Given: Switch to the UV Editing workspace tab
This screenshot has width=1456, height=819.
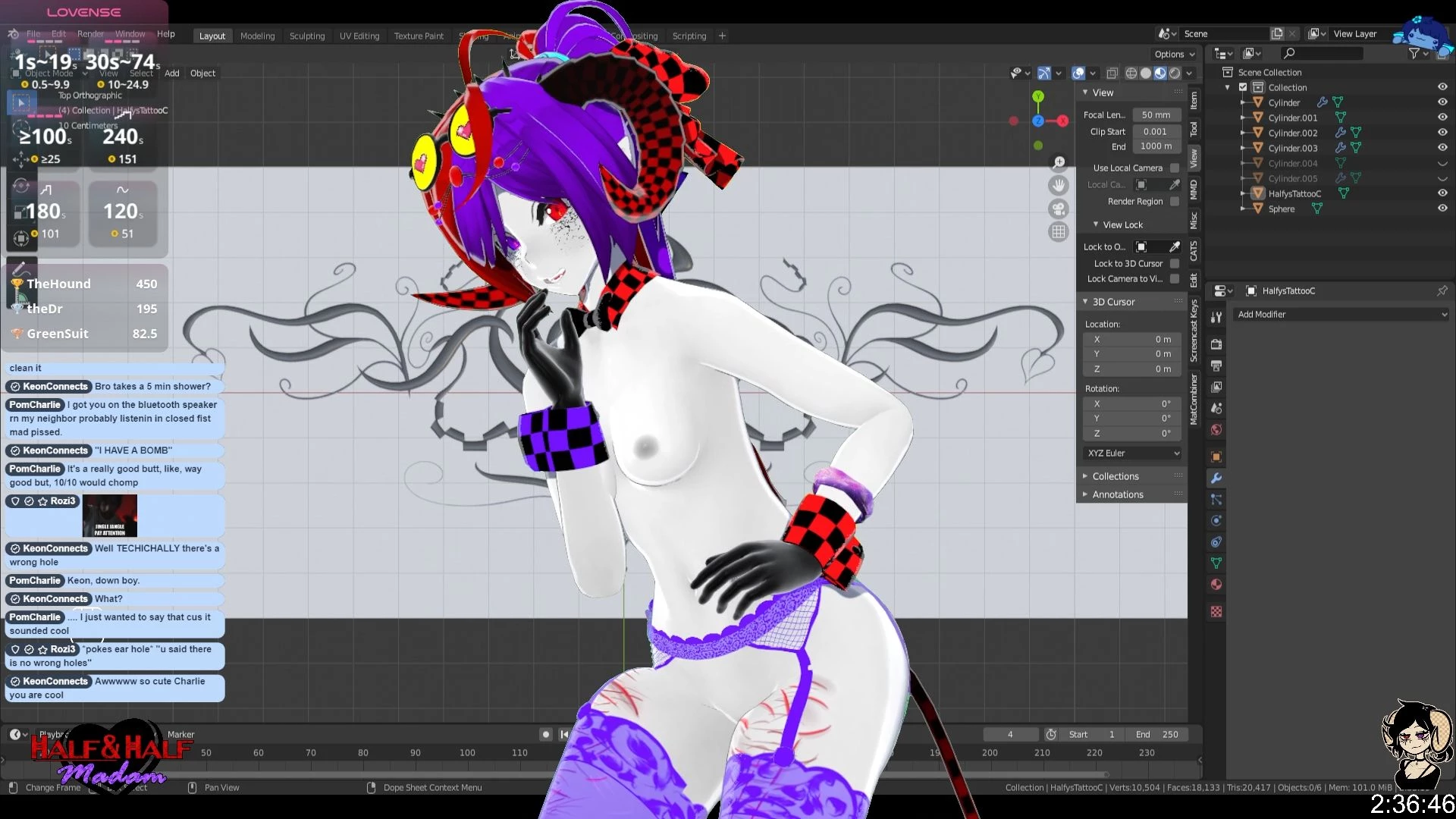Looking at the screenshot, I should pyautogui.click(x=359, y=36).
